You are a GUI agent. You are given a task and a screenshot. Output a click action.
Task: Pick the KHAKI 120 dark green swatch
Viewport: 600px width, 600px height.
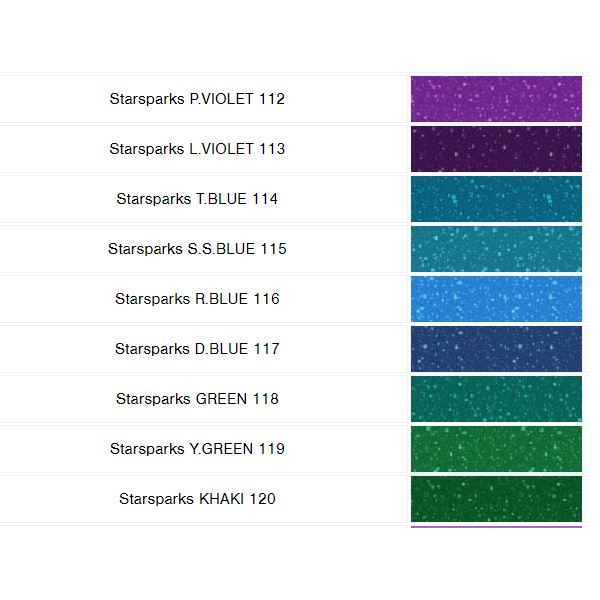pyautogui.click(x=496, y=499)
